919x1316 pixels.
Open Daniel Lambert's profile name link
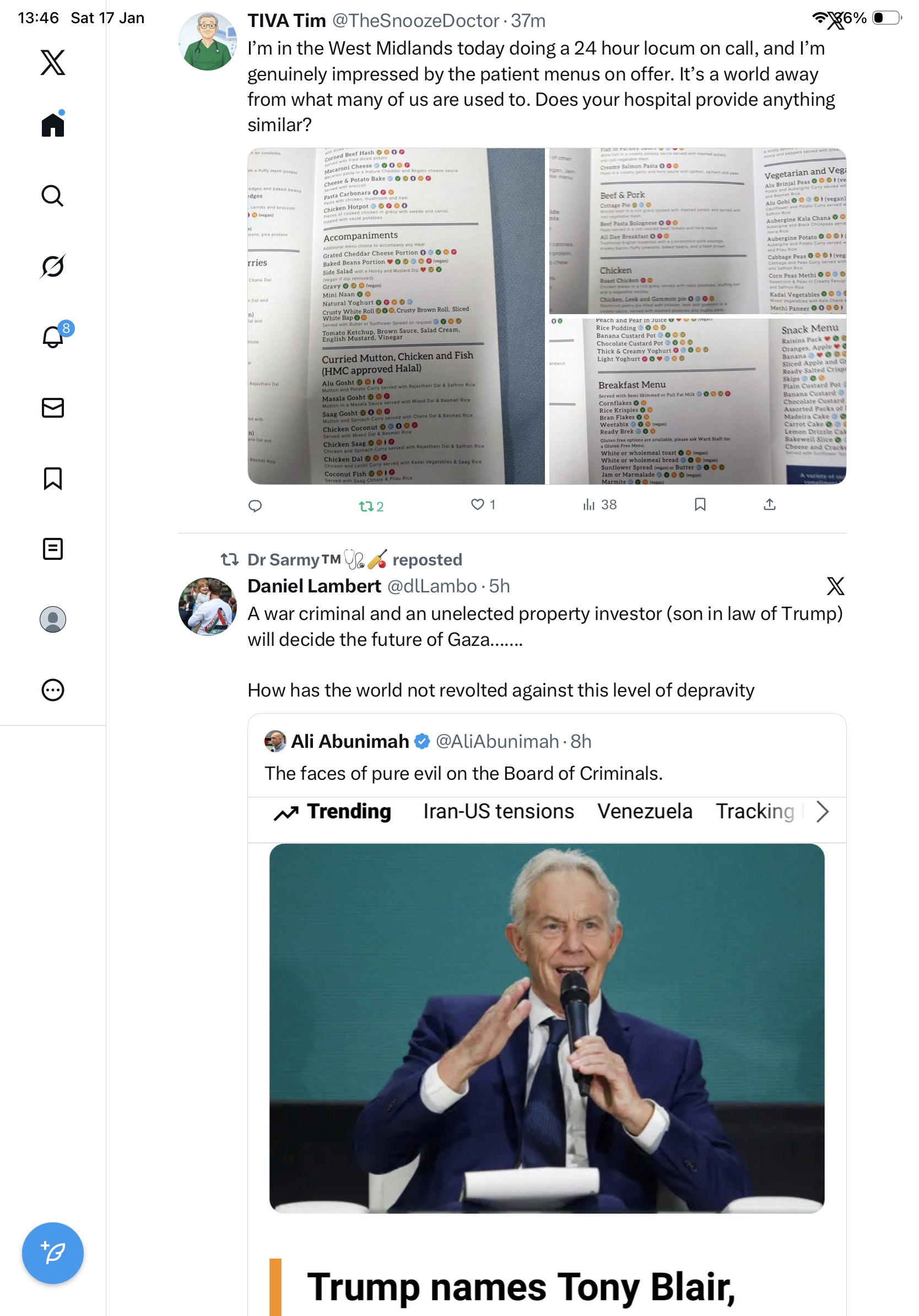tap(314, 586)
